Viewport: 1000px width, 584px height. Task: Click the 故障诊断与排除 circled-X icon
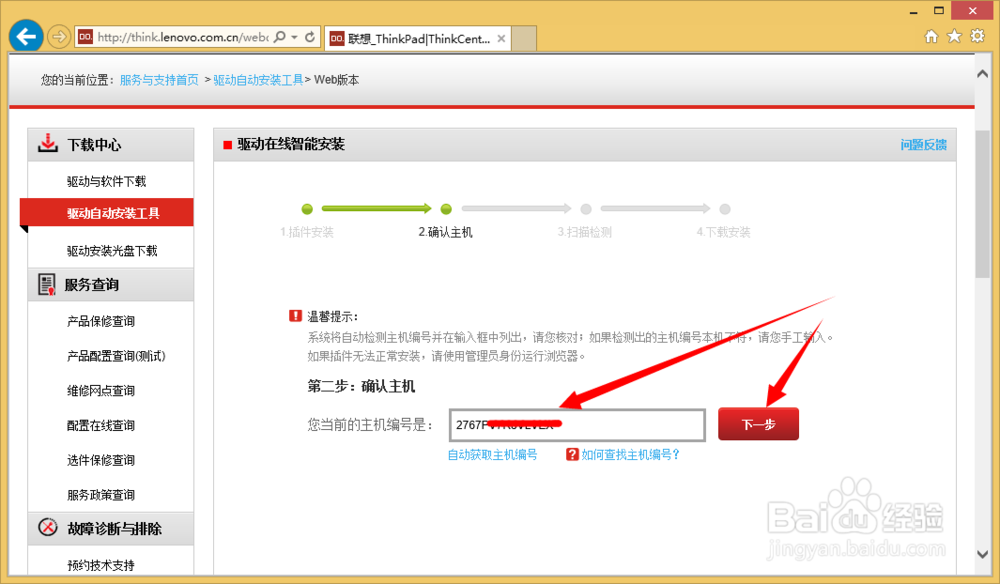pyautogui.click(x=48, y=527)
